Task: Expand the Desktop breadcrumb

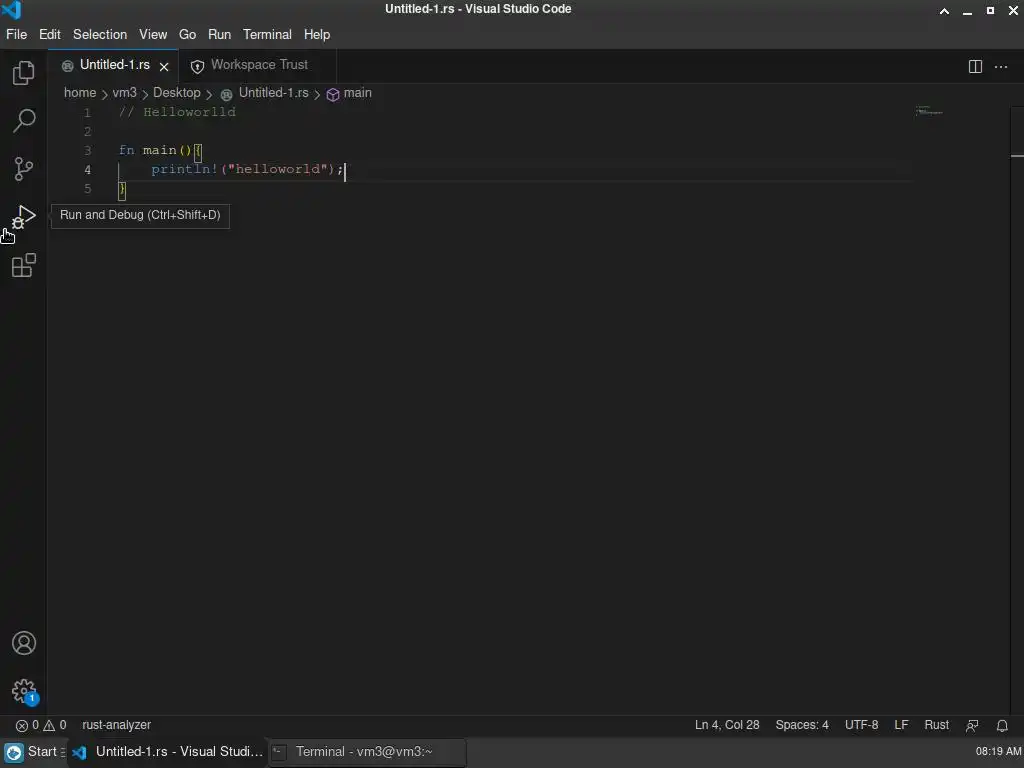Action: 176,93
